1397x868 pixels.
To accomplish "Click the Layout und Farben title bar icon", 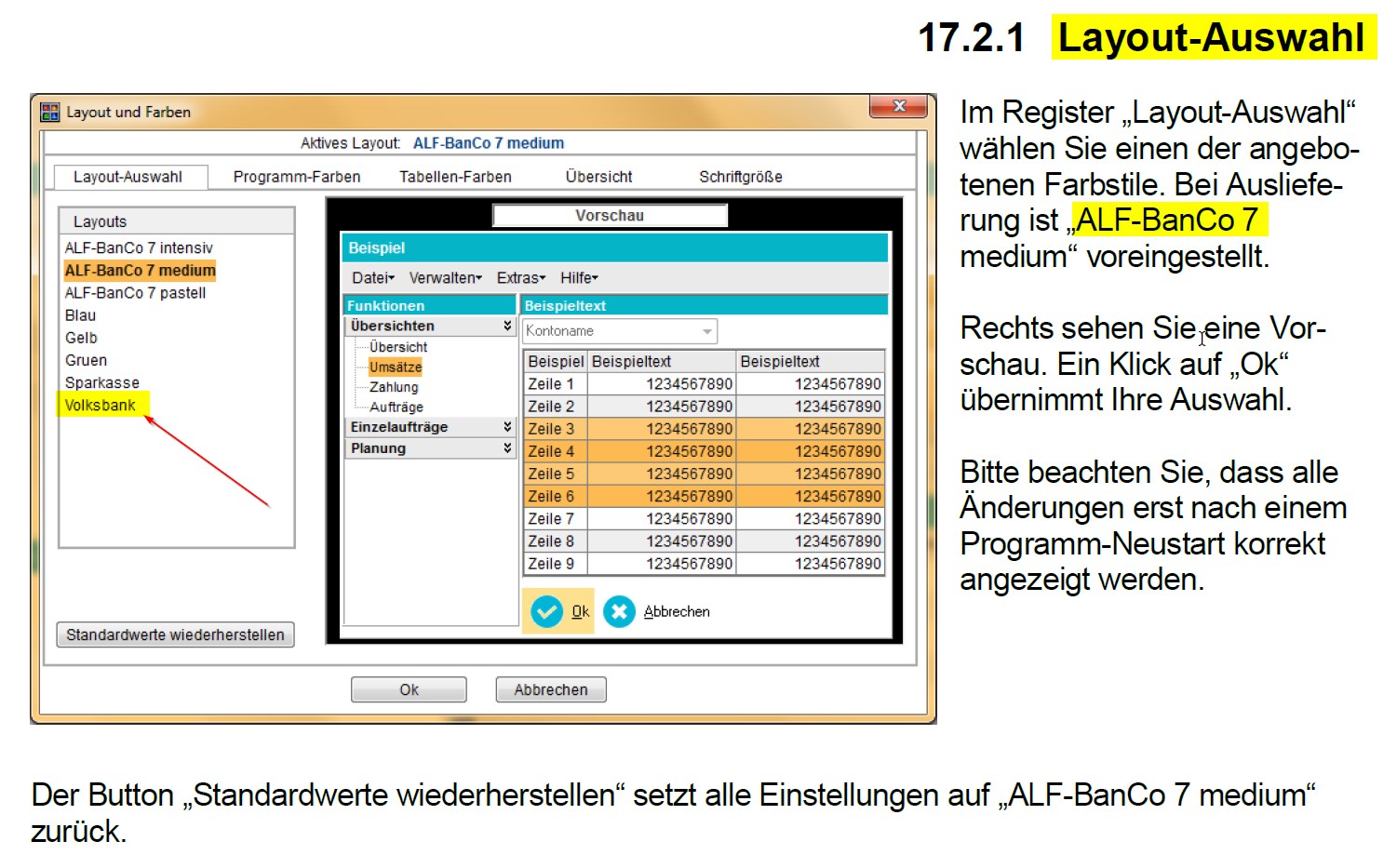I will tap(49, 111).
